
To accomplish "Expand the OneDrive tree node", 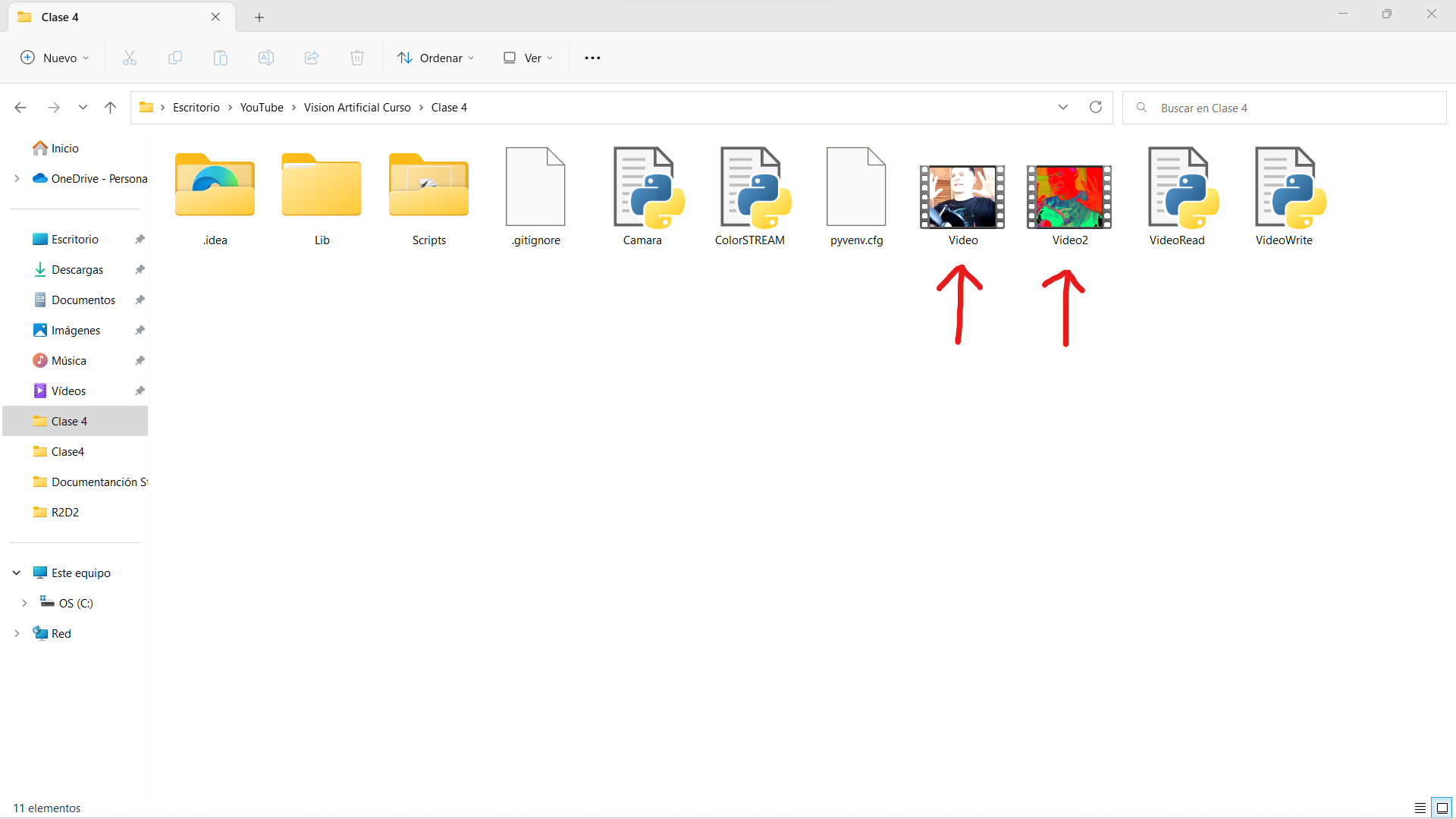I will (x=17, y=178).
